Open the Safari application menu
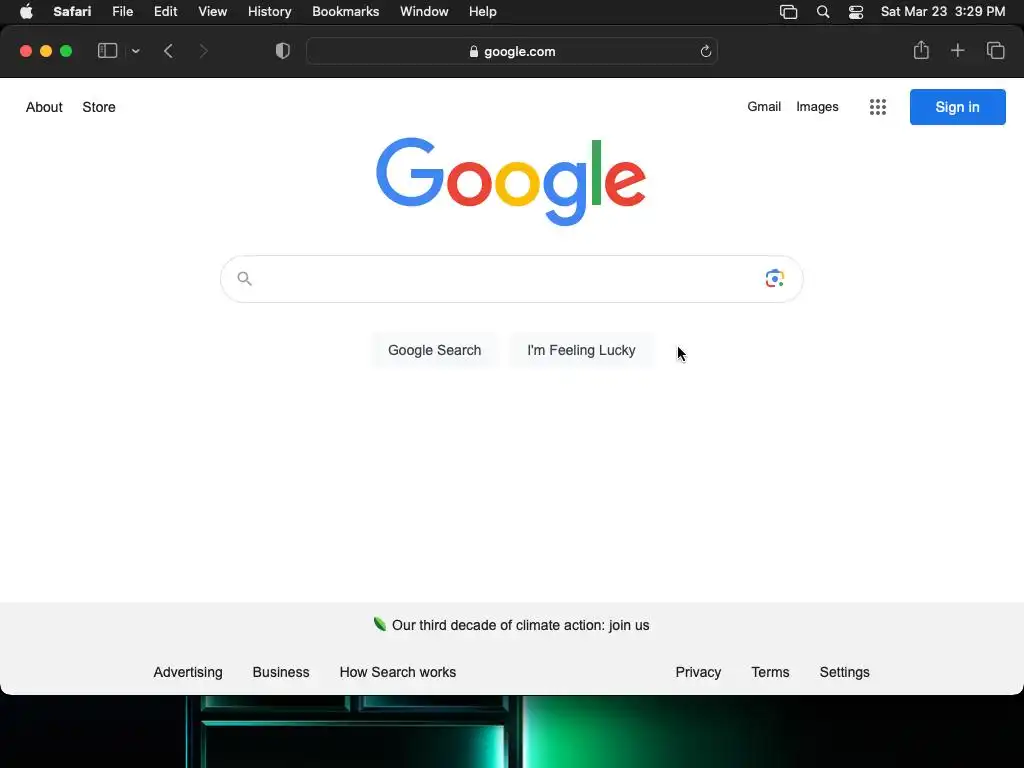 pyautogui.click(x=72, y=12)
